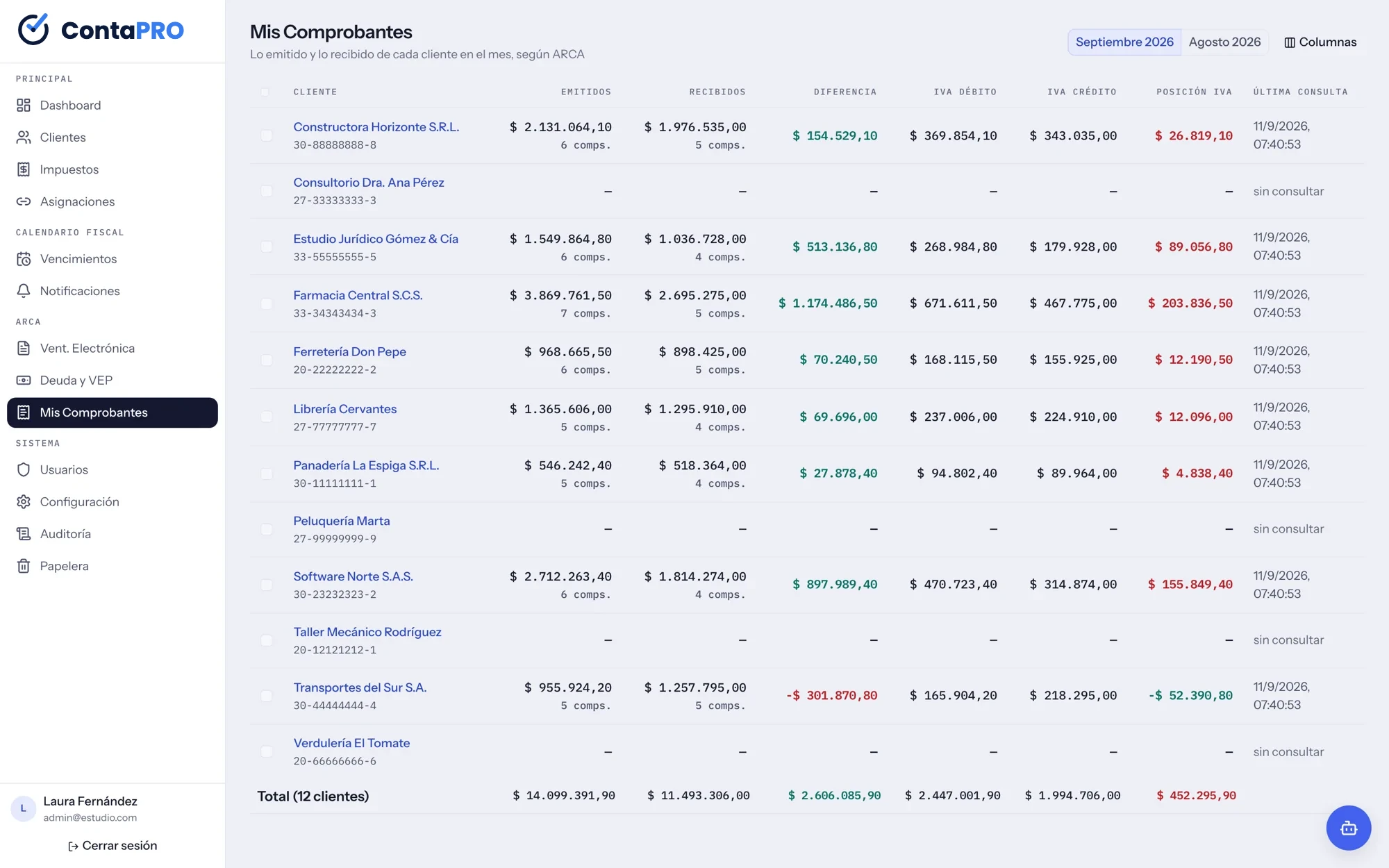Click the Cerrar sesión button
Image resolution: width=1389 pixels, height=868 pixels.
pyautogui.click(x=113, y=846)
